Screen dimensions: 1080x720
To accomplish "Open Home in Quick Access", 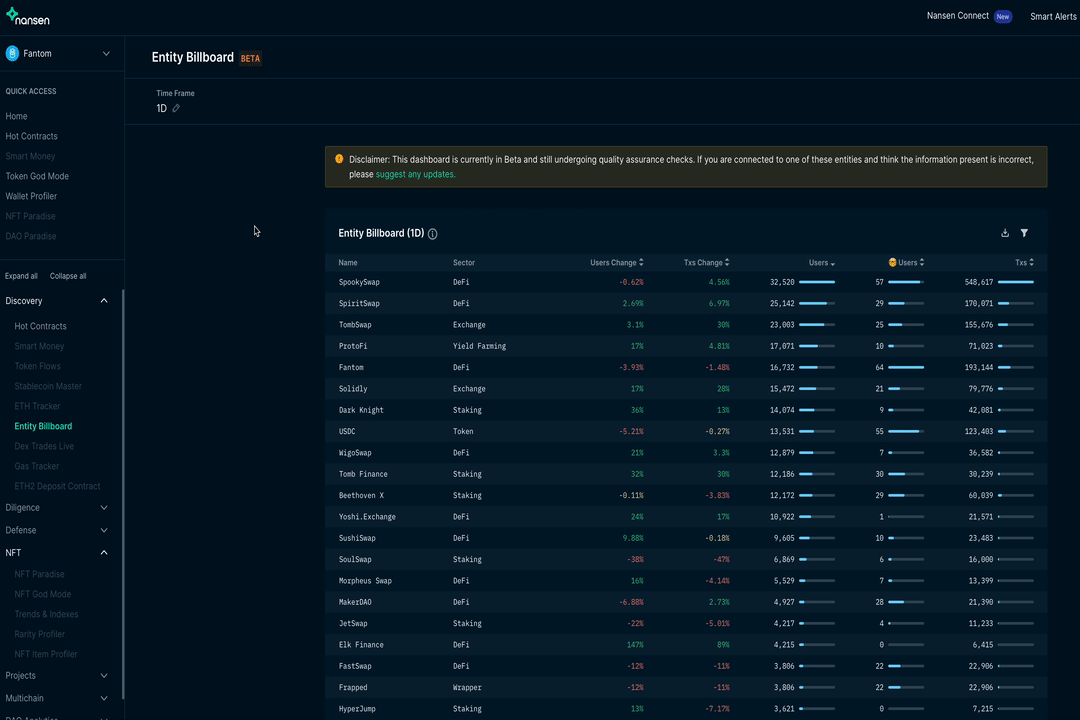I will pos(17,116).
